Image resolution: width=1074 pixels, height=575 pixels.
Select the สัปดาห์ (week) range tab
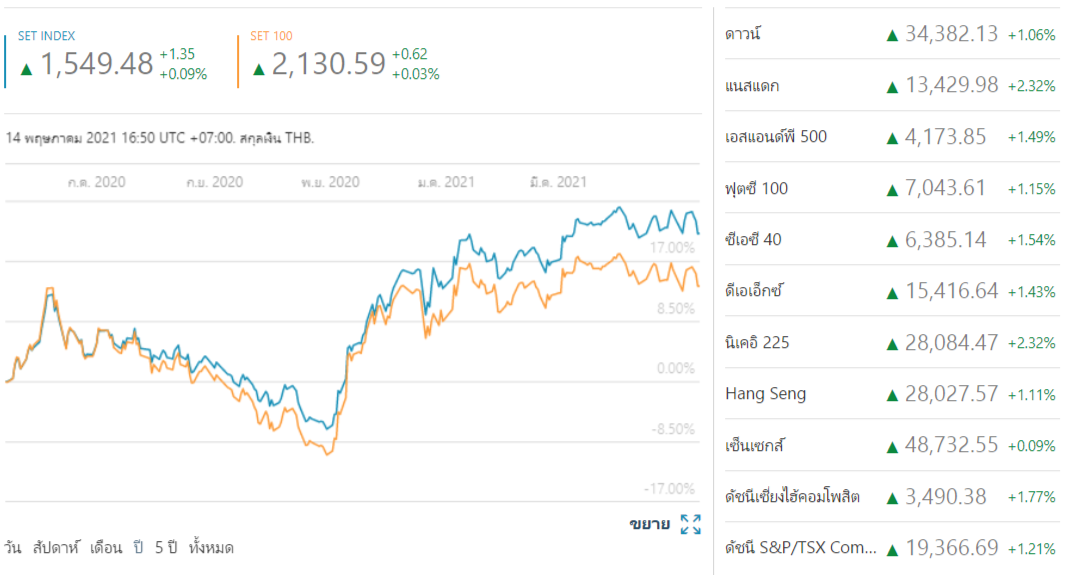pos(56,548)
